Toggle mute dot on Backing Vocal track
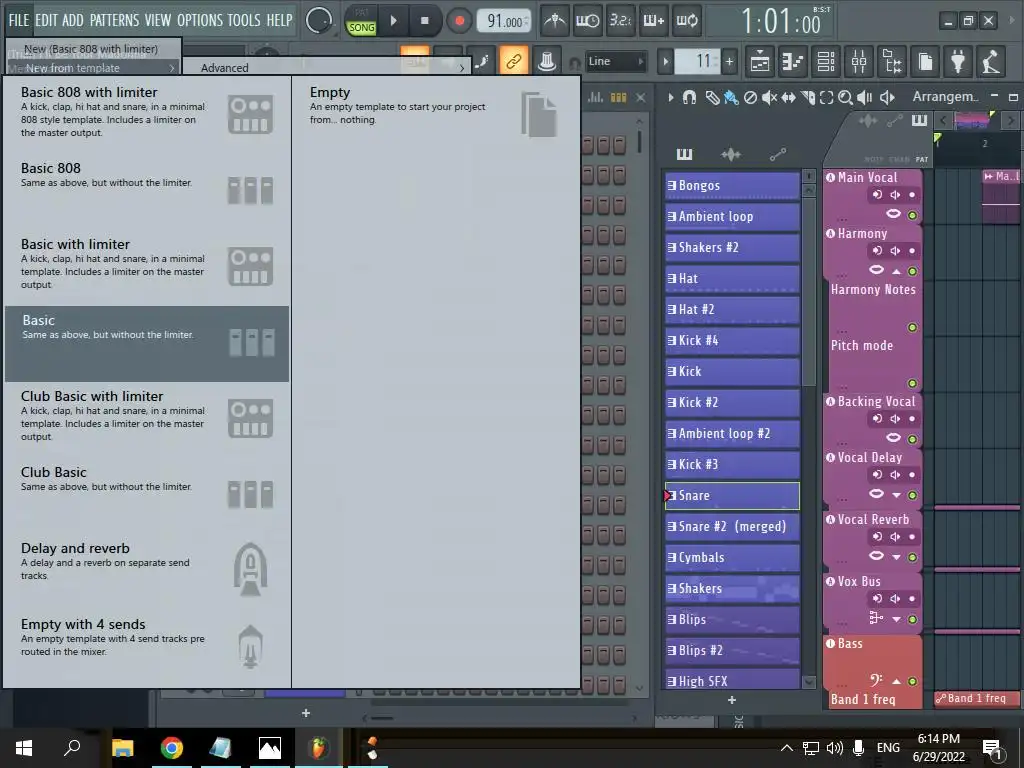 912,439
